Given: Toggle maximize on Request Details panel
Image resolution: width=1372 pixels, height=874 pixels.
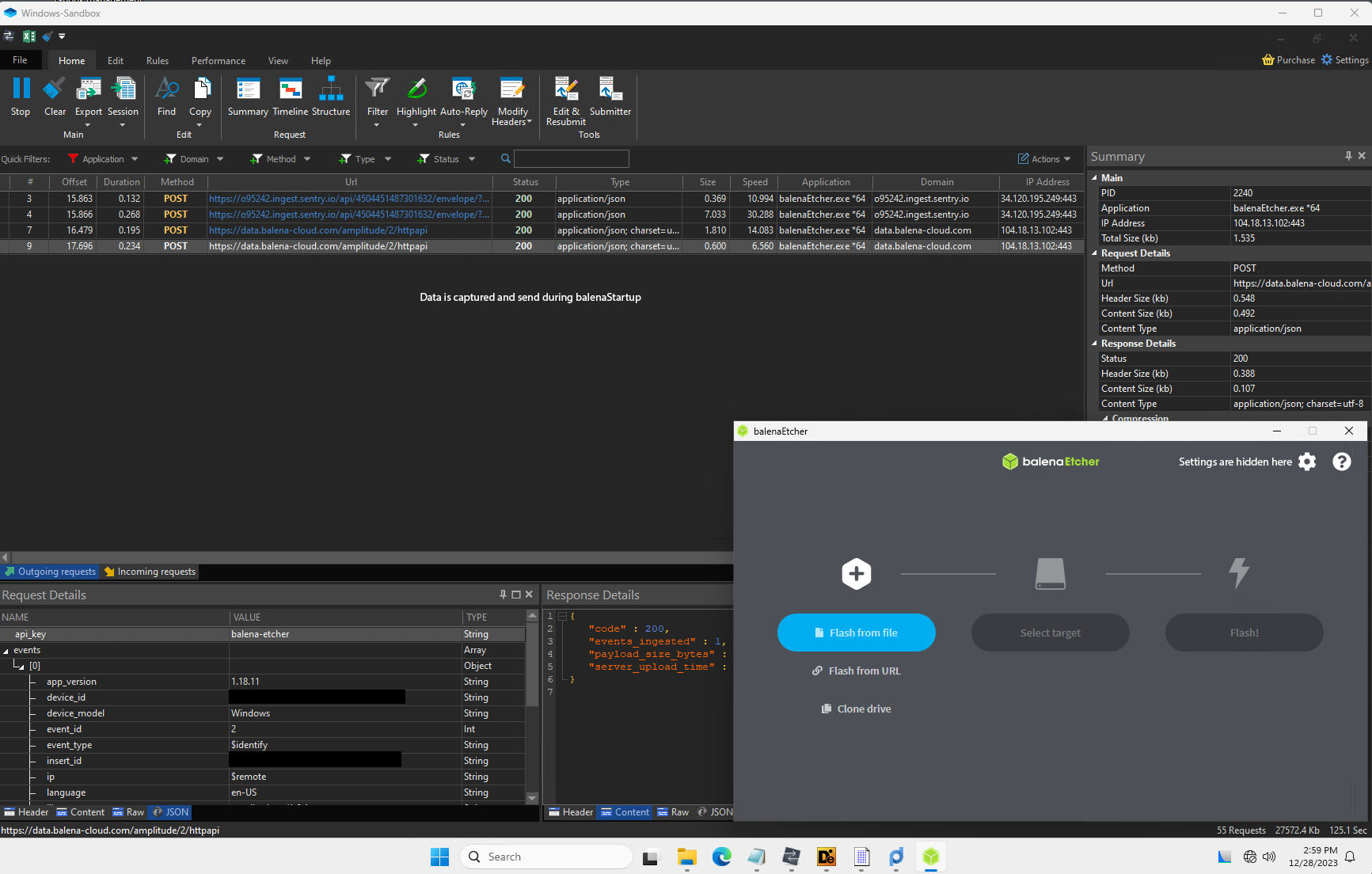Looking at the screenshot, I should click(516, 595).
